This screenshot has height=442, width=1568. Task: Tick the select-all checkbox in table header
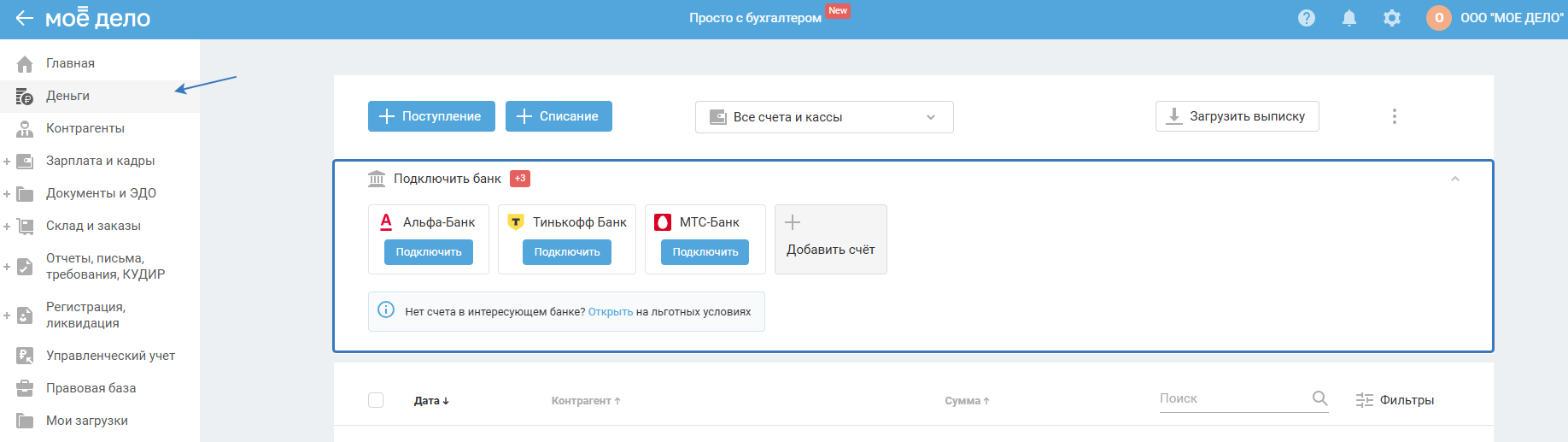tap(376, 400)
